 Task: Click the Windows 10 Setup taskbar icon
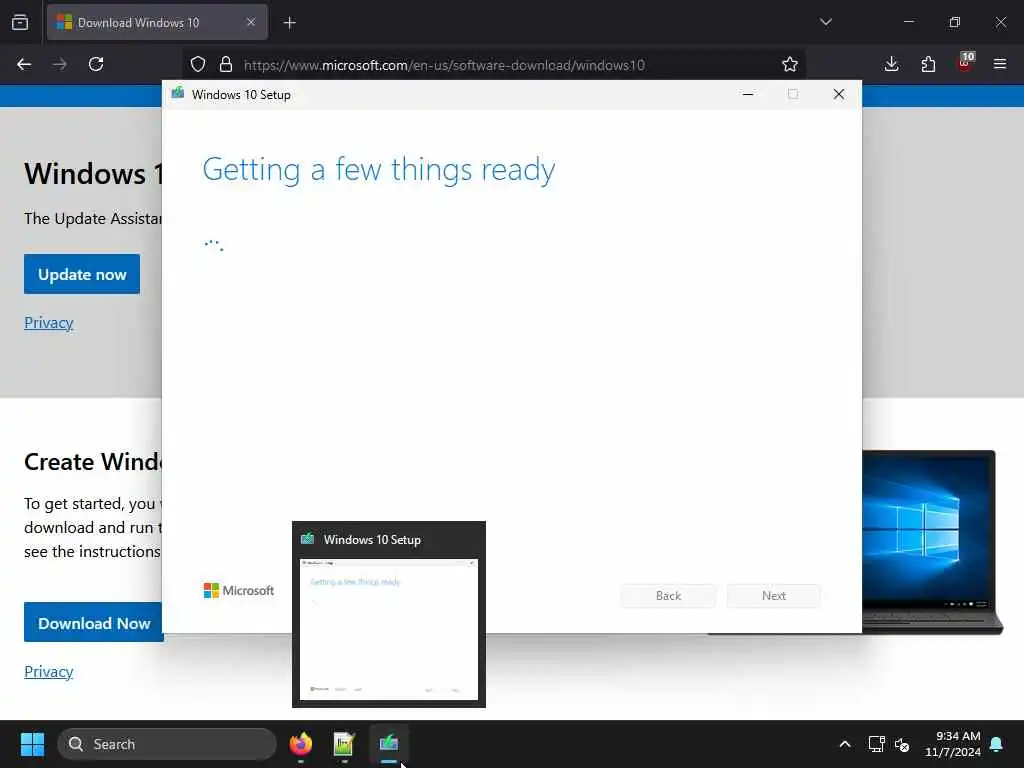pos(389,744)
